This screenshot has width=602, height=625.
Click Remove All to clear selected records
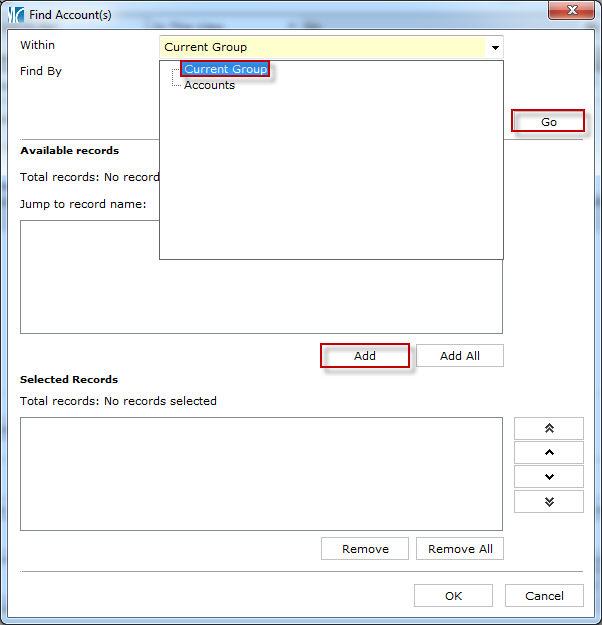[460, 549]
